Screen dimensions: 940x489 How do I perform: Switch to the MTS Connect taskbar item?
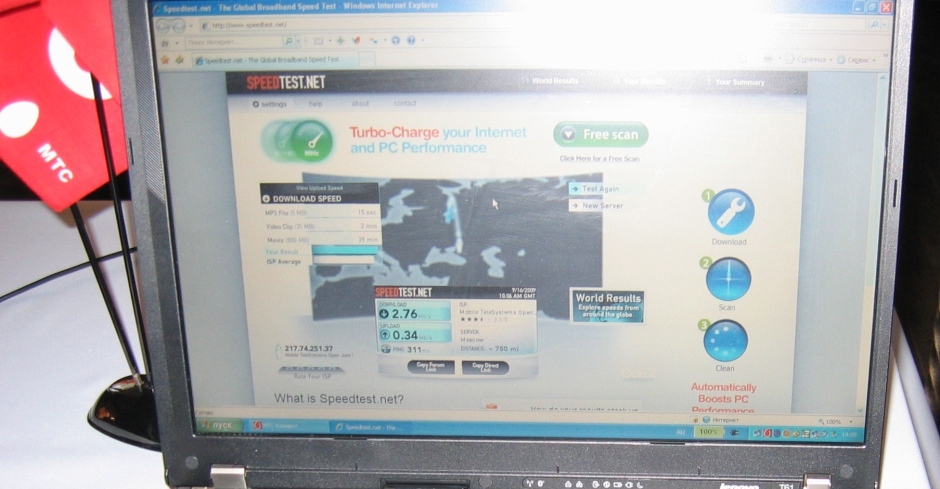tap(286, 425)
